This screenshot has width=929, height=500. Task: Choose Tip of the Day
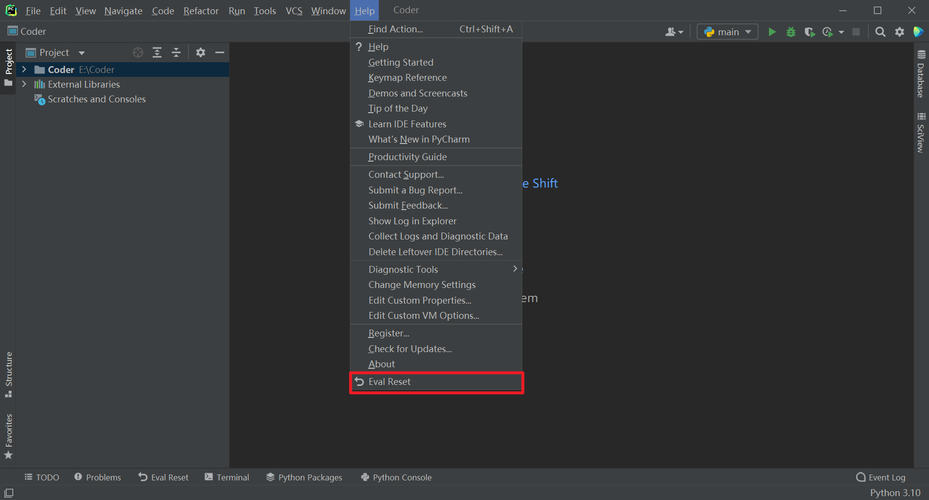pyautogui.click(x=436, y=108)
